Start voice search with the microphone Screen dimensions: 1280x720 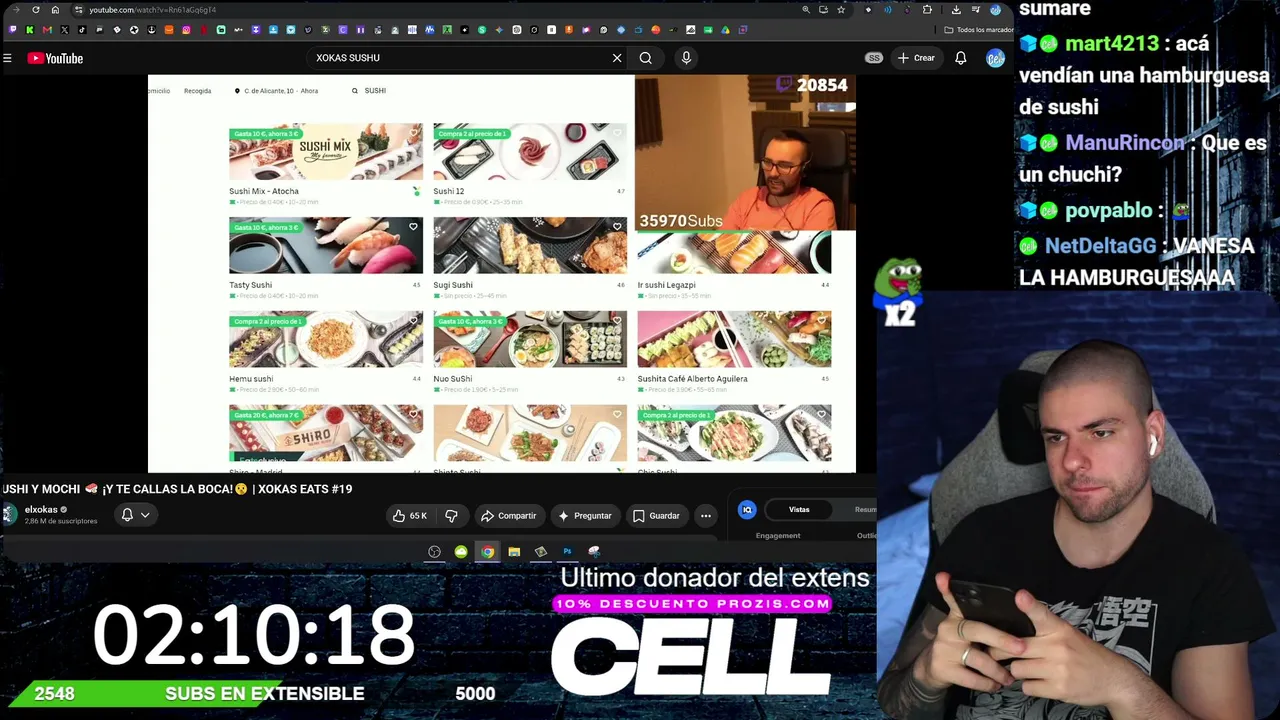[686, 58]
